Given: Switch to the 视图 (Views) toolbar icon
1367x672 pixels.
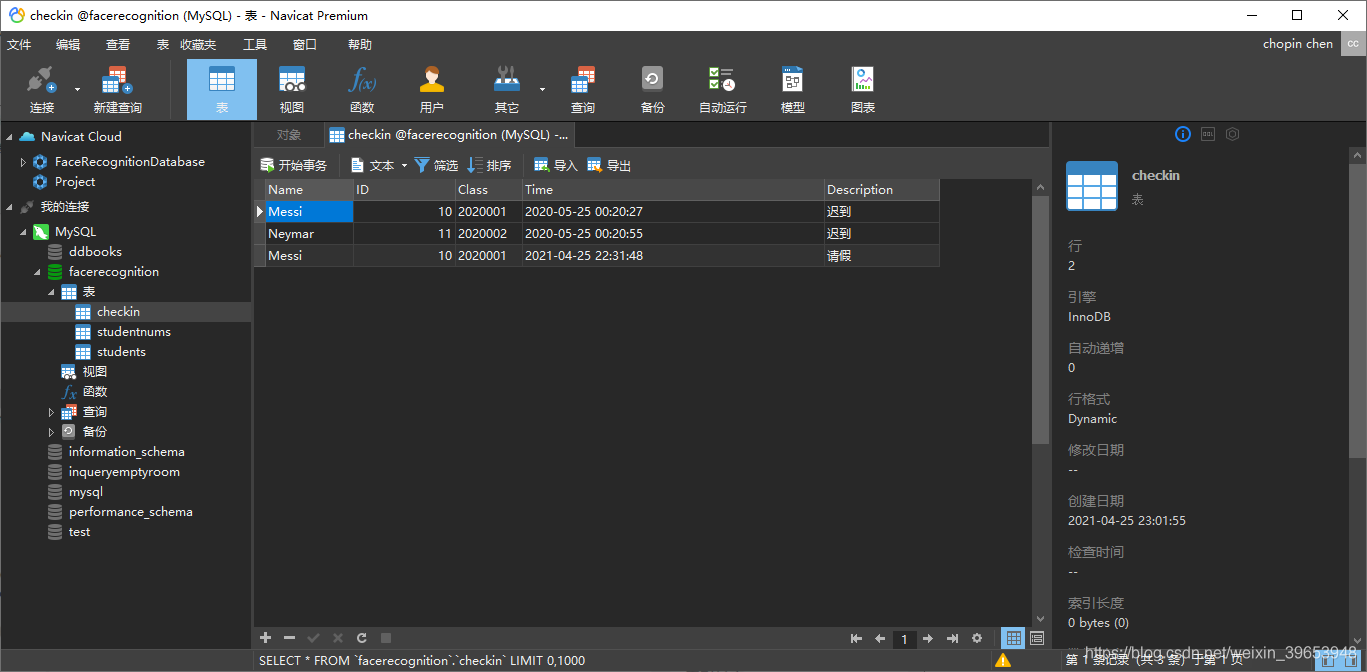Looking at the screenshot, I should (292, 88).
